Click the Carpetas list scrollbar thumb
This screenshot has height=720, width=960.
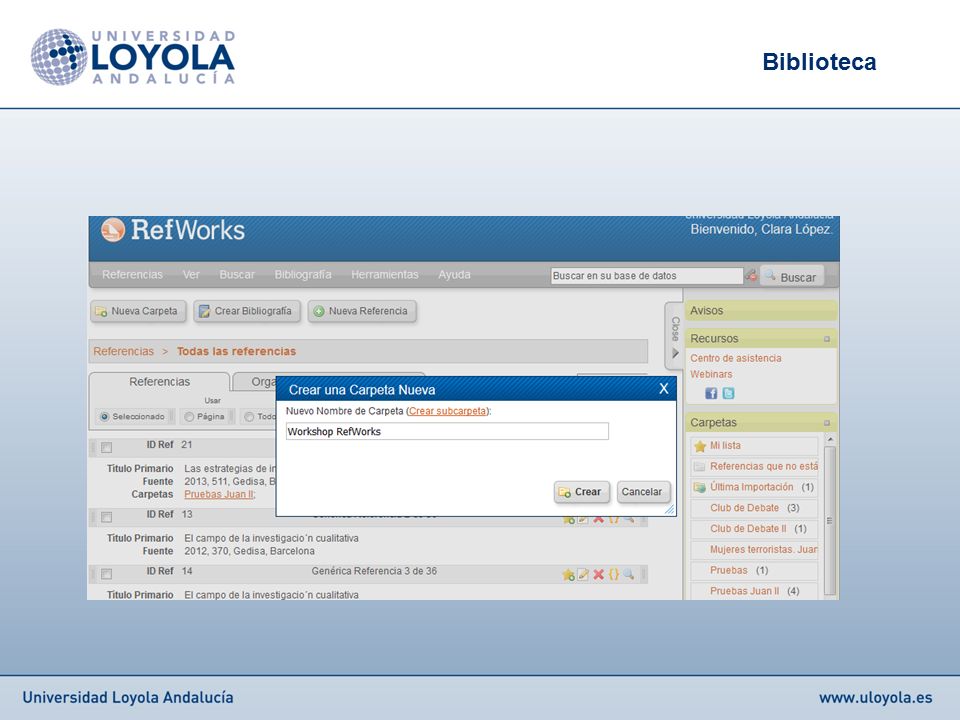click(x=830, y=520)
